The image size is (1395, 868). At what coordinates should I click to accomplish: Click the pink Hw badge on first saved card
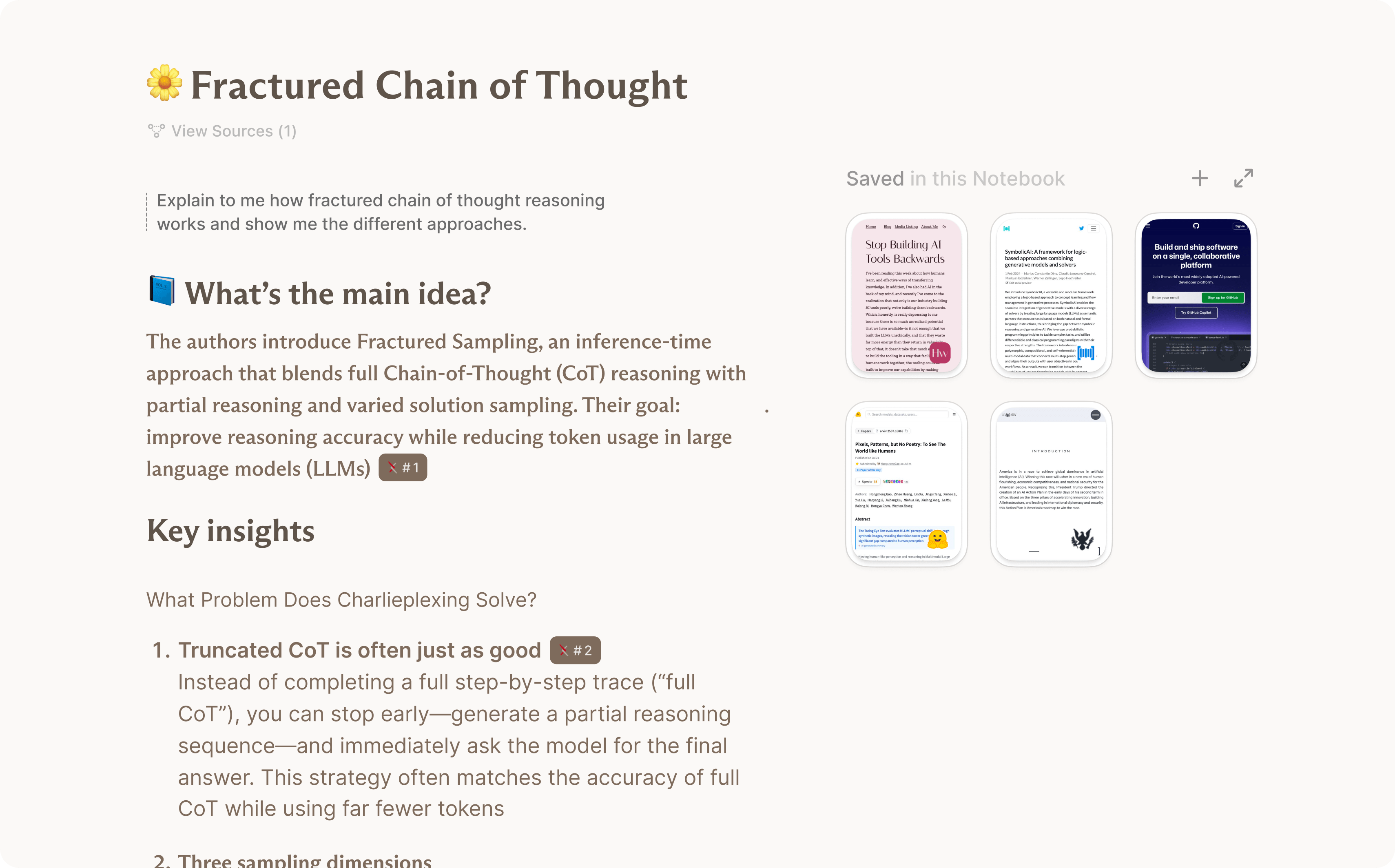click(x=939, y=352)
